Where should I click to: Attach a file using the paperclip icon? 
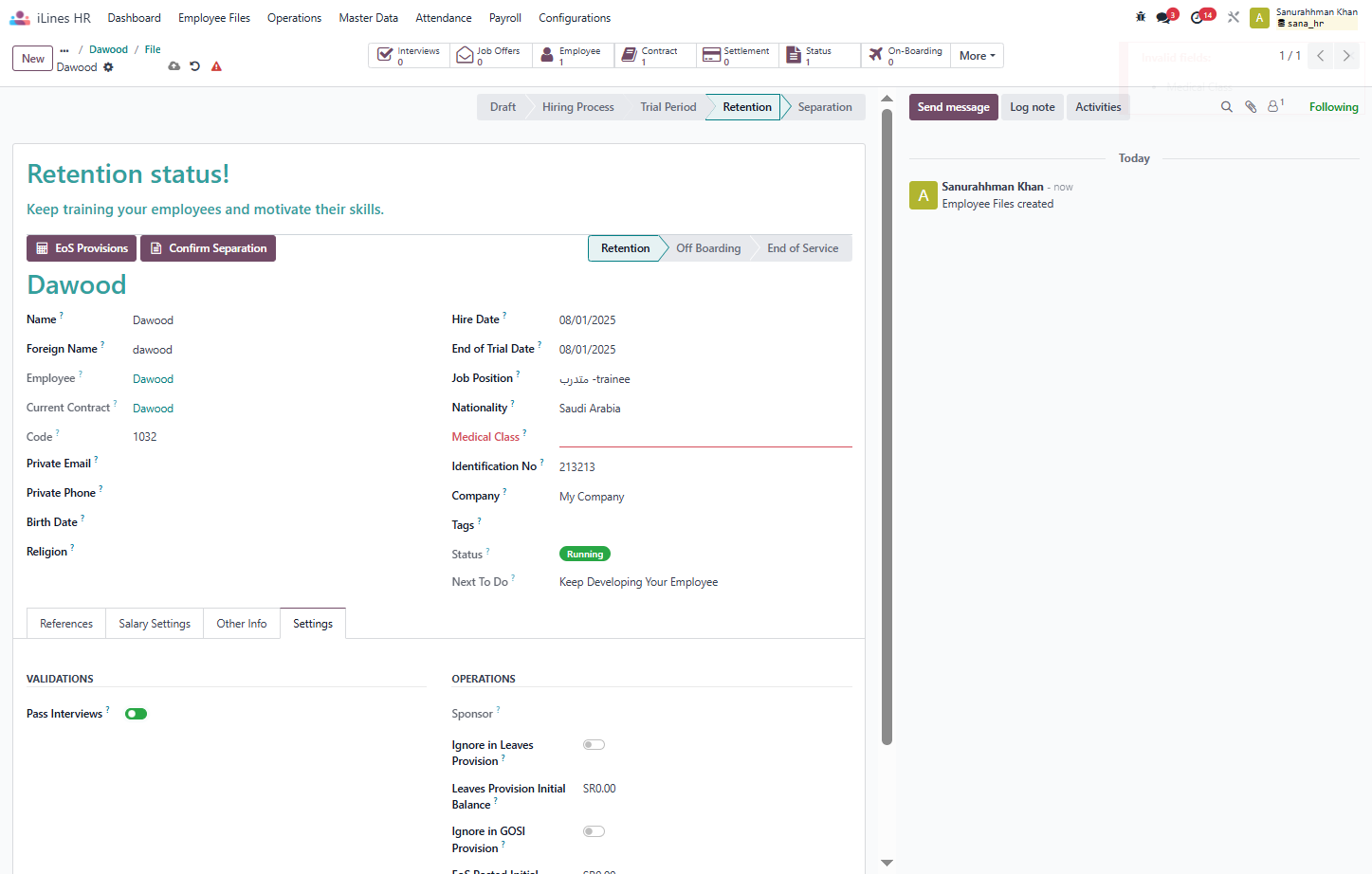coord(1251,107)
